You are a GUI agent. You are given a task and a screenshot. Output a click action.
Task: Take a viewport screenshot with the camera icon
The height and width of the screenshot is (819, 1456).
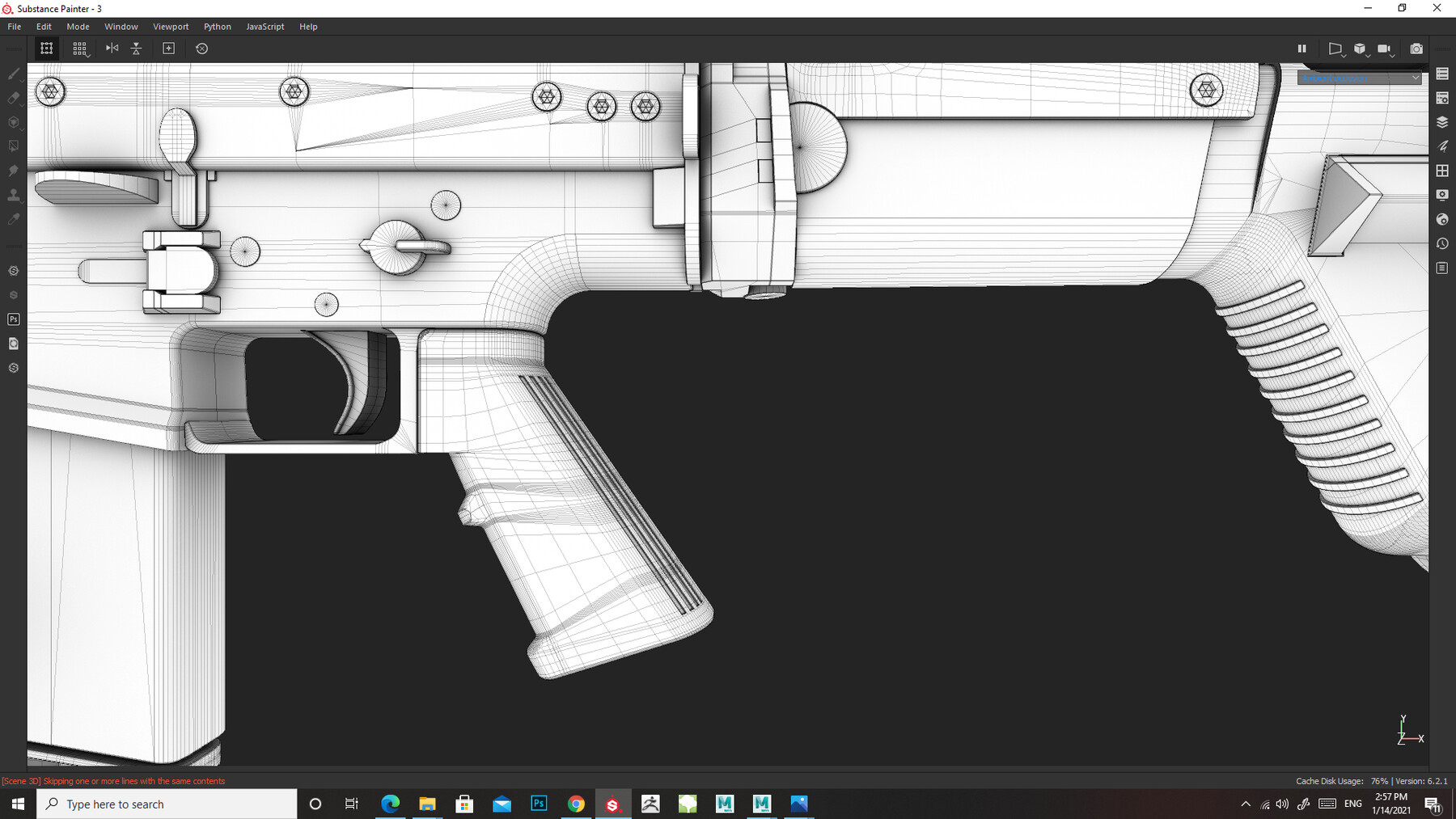click(1416, 49)
